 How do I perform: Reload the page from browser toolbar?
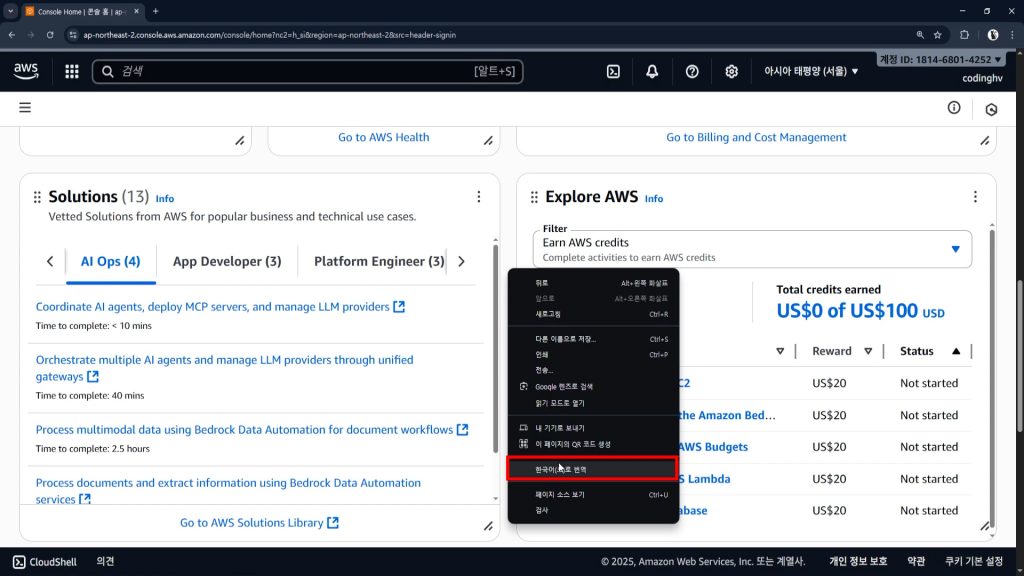click(50, 35)
